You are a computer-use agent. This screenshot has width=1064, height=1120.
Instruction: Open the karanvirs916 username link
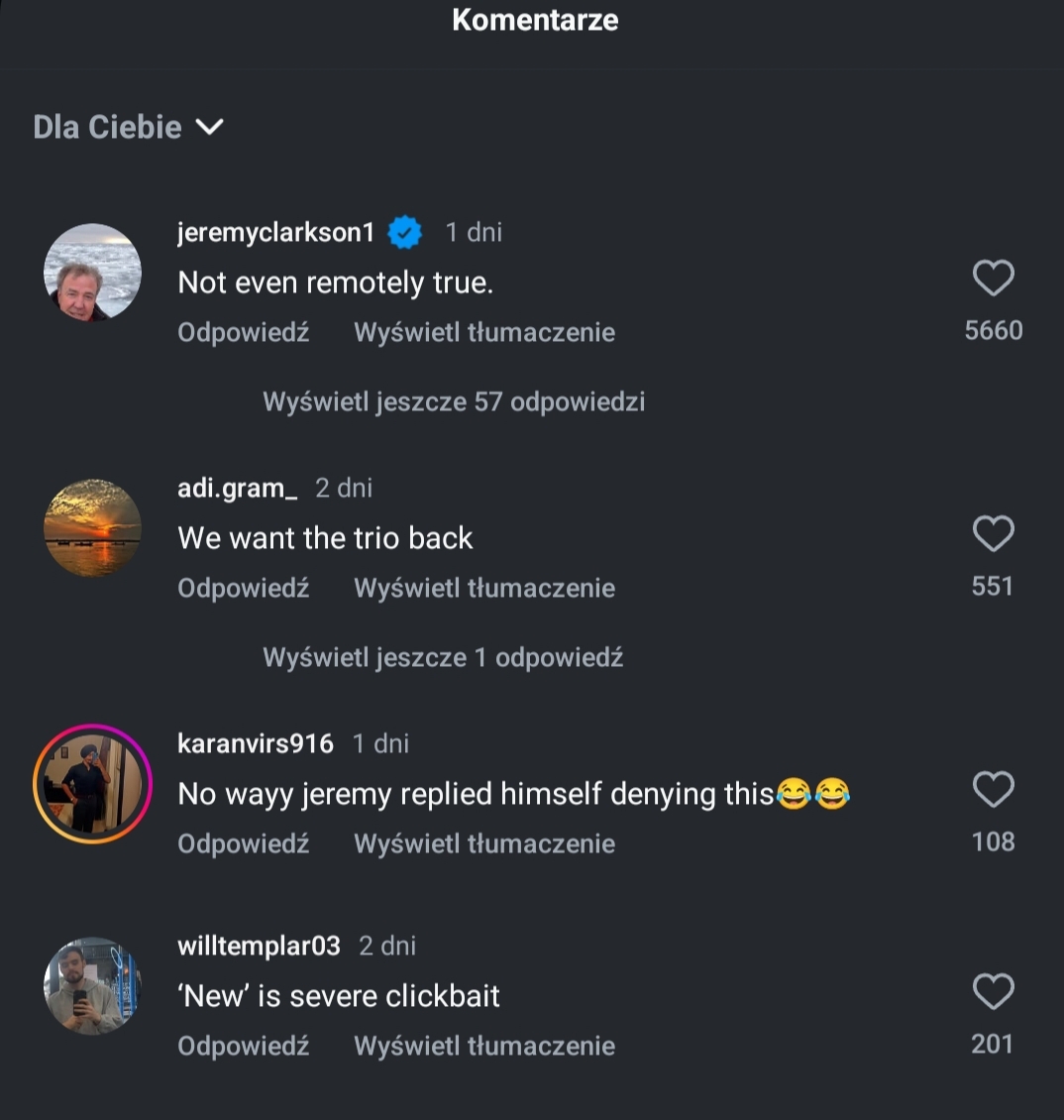pos(256,743)
